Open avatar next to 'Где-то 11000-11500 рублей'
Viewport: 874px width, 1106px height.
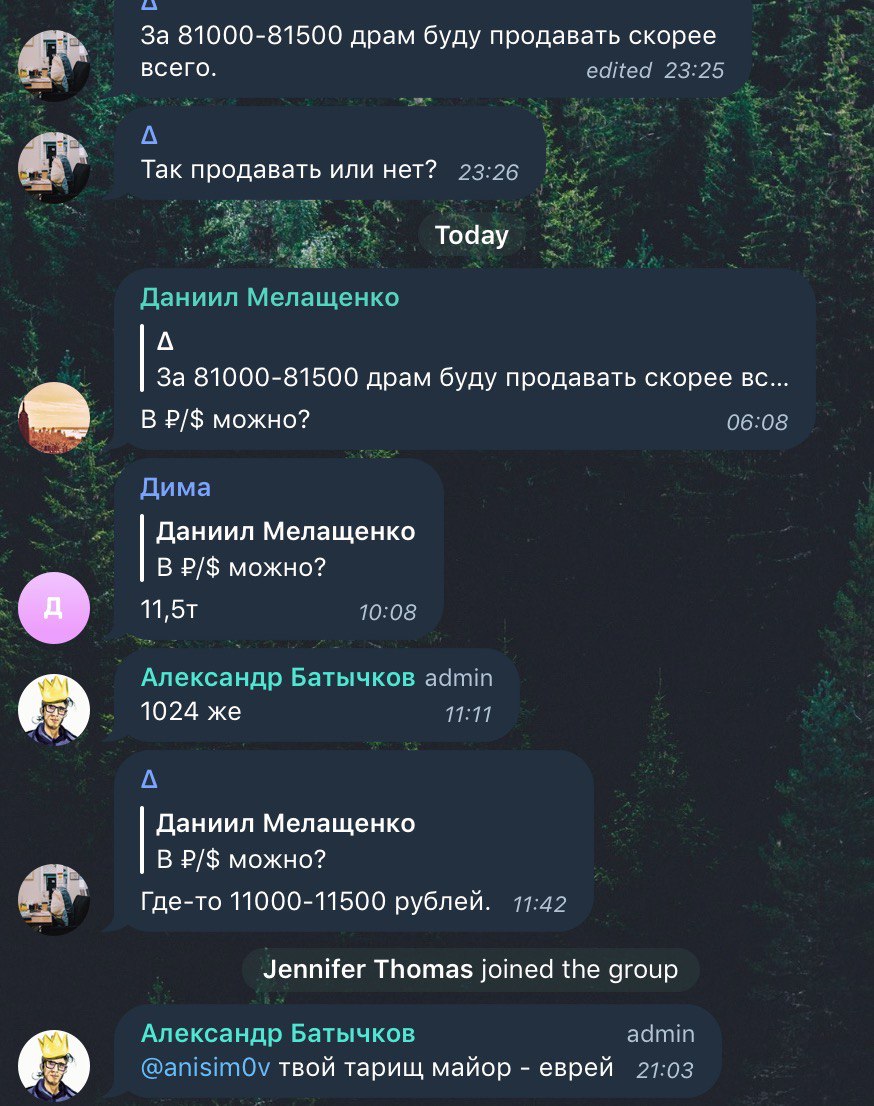click(x=54, y=899)
